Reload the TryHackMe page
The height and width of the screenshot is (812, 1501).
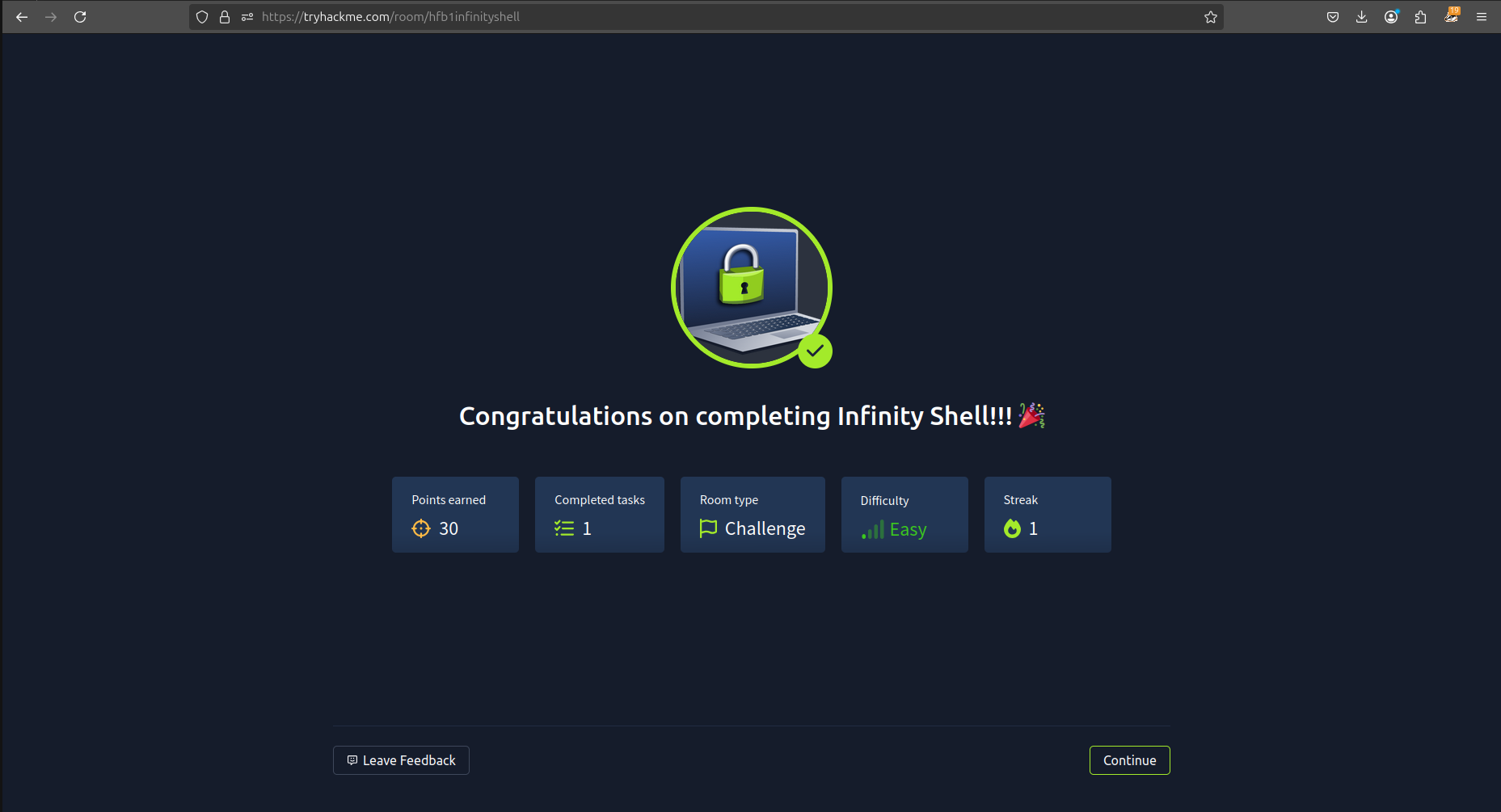[x=80, y=17]
